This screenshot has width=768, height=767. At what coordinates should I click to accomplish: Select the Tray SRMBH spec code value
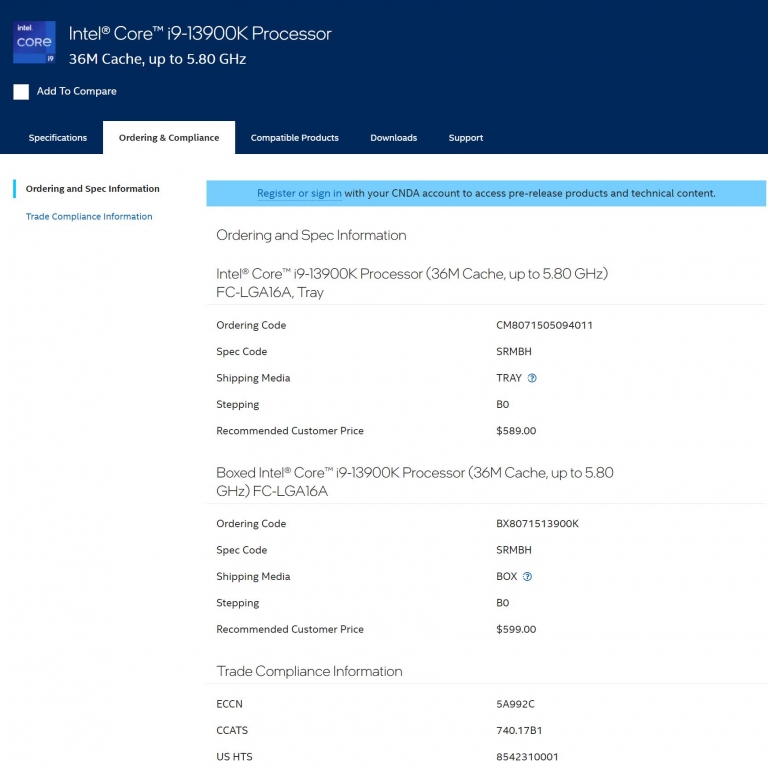[x=513, y=352]
